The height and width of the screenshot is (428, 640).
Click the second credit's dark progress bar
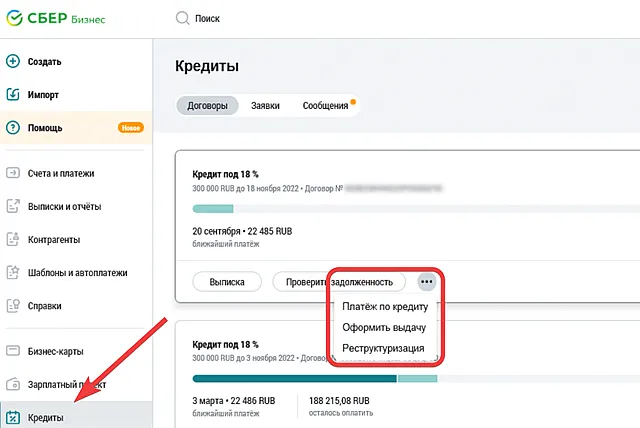(294, 379)
